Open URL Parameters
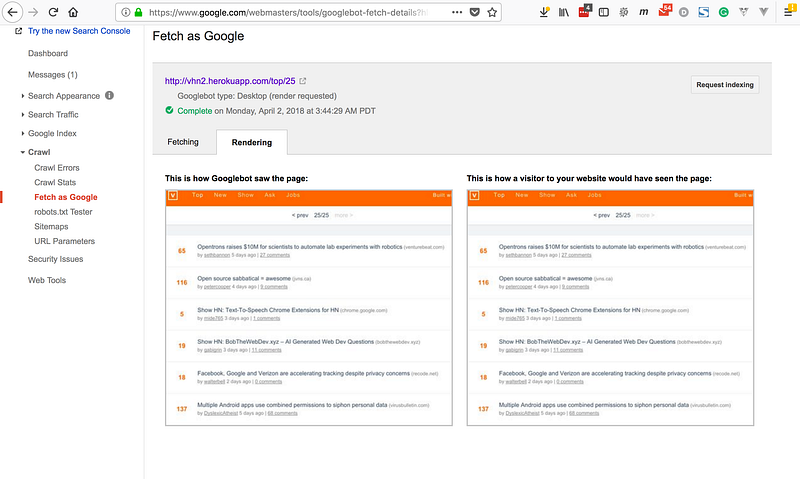This screenshot has height=479, width=800. pos(64,241)
